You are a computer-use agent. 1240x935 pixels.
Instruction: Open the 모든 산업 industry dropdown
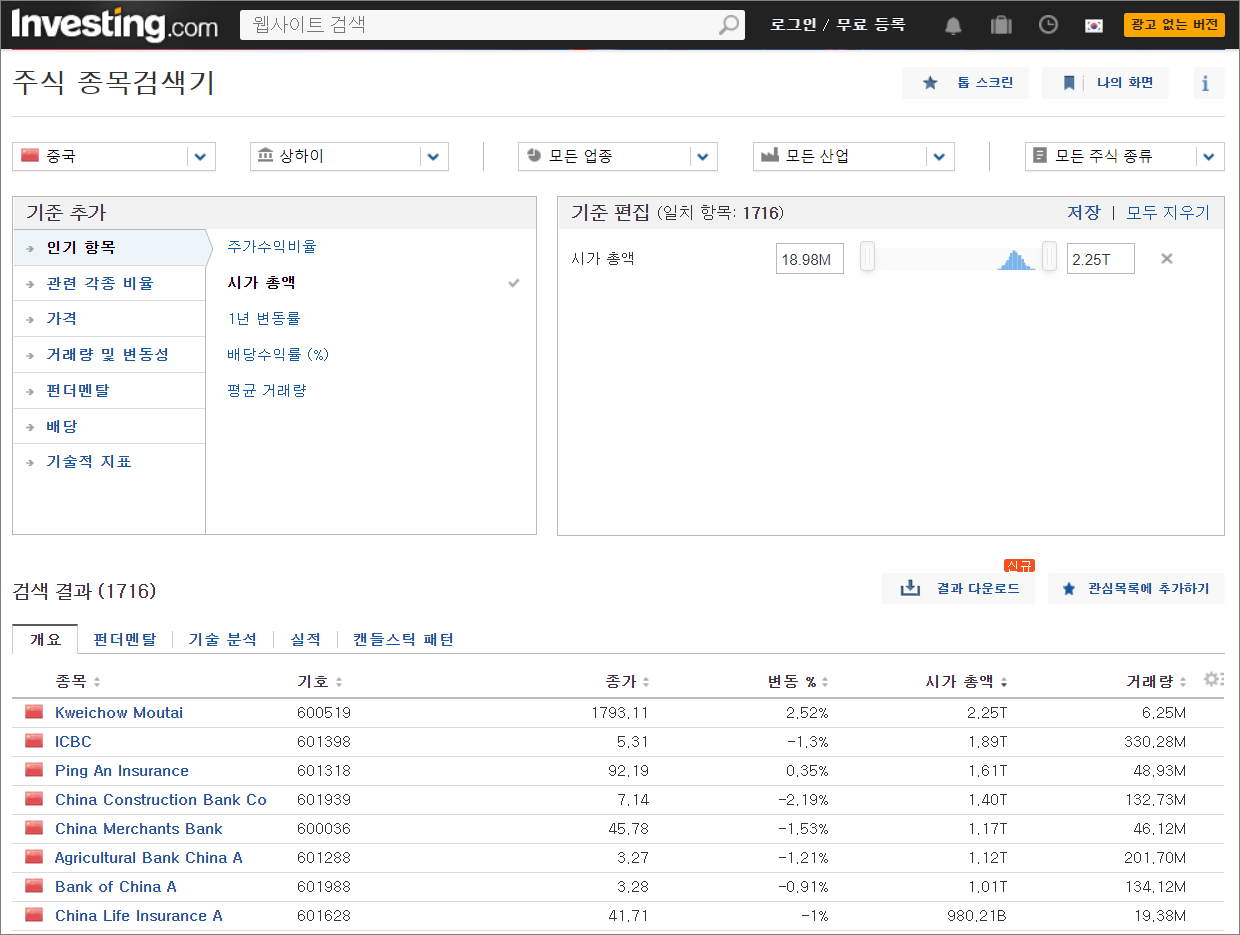(854, 157)
